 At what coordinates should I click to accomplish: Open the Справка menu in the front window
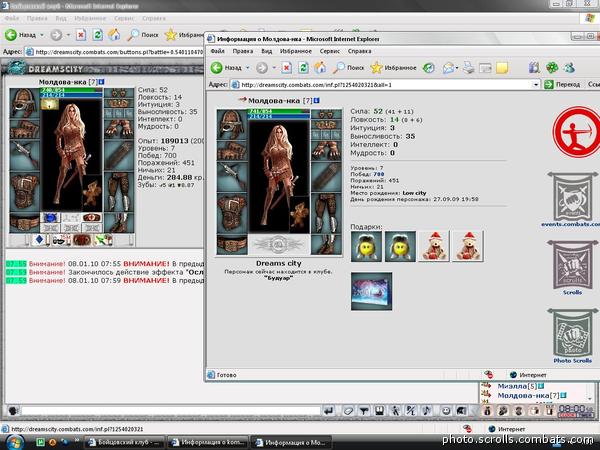359,51
